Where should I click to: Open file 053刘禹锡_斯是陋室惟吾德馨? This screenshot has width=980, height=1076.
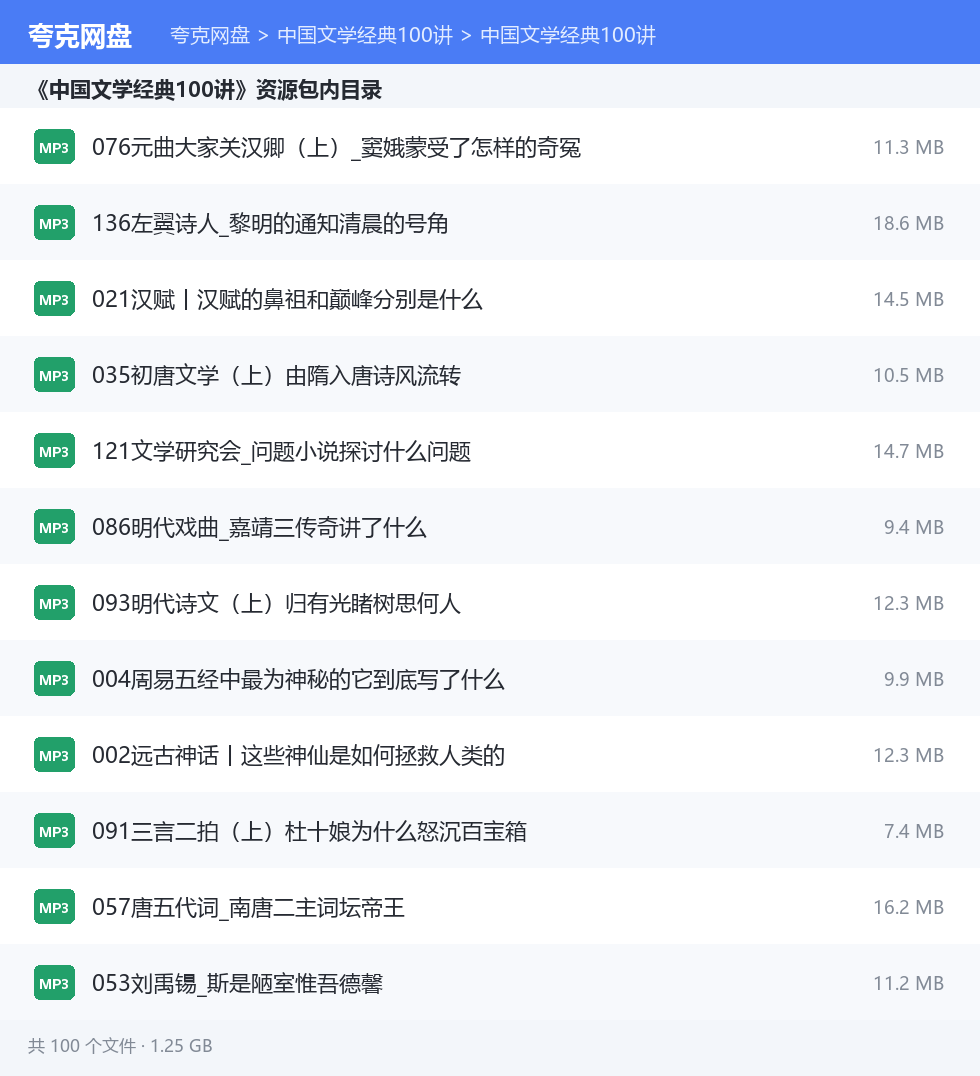237,983
